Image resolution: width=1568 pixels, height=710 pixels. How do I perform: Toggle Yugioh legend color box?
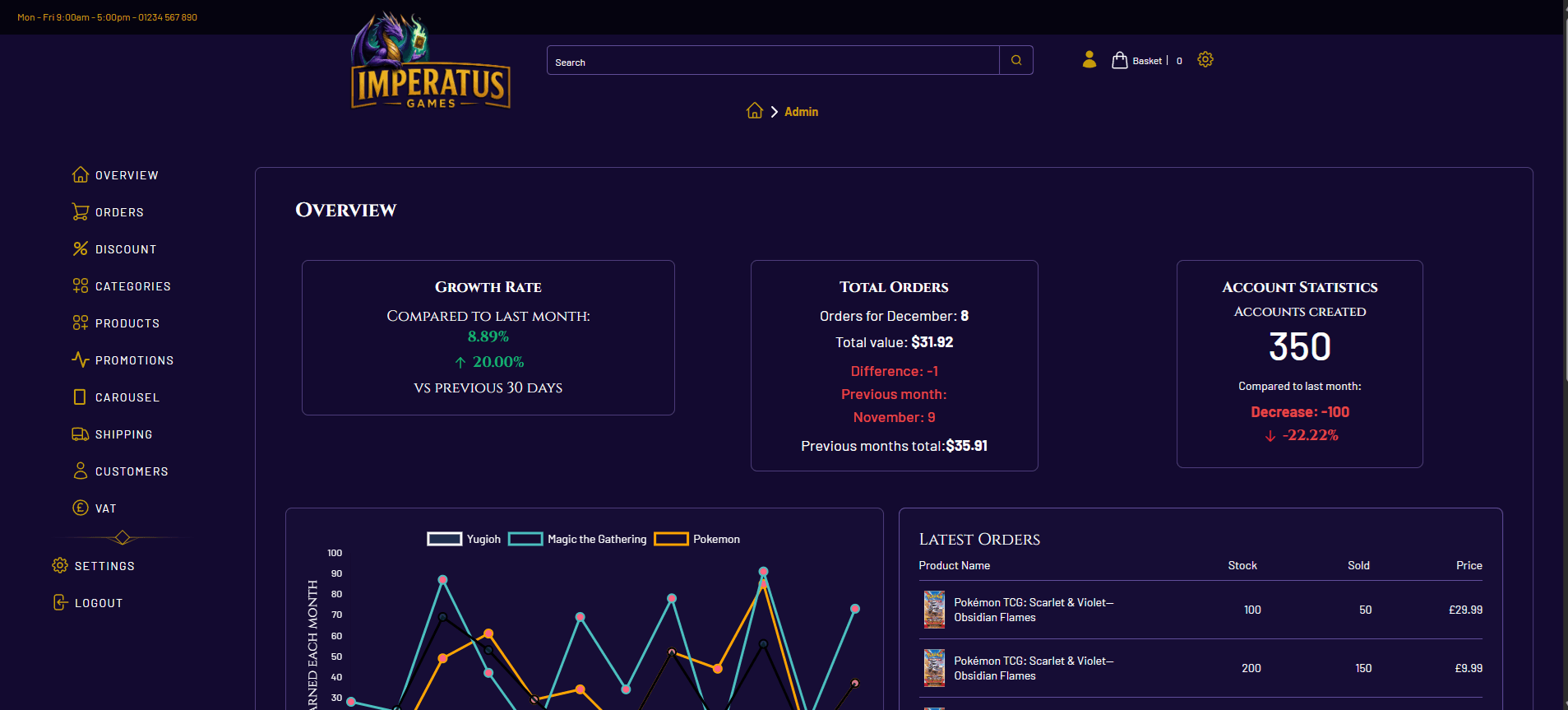tap(444, 539)
